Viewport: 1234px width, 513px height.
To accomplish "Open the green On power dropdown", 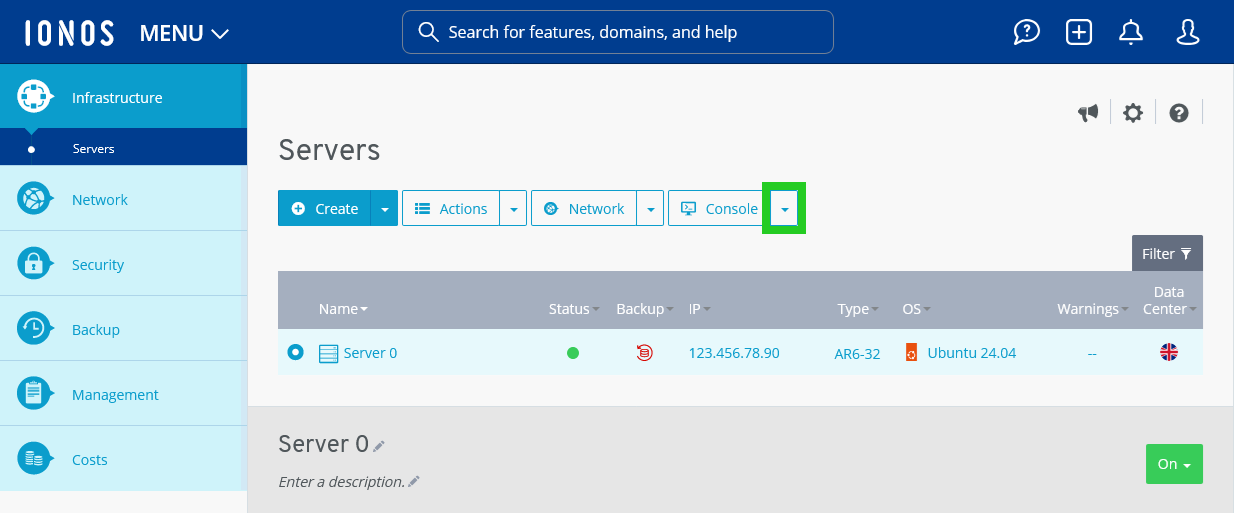I will click(x=1174, y=464).
